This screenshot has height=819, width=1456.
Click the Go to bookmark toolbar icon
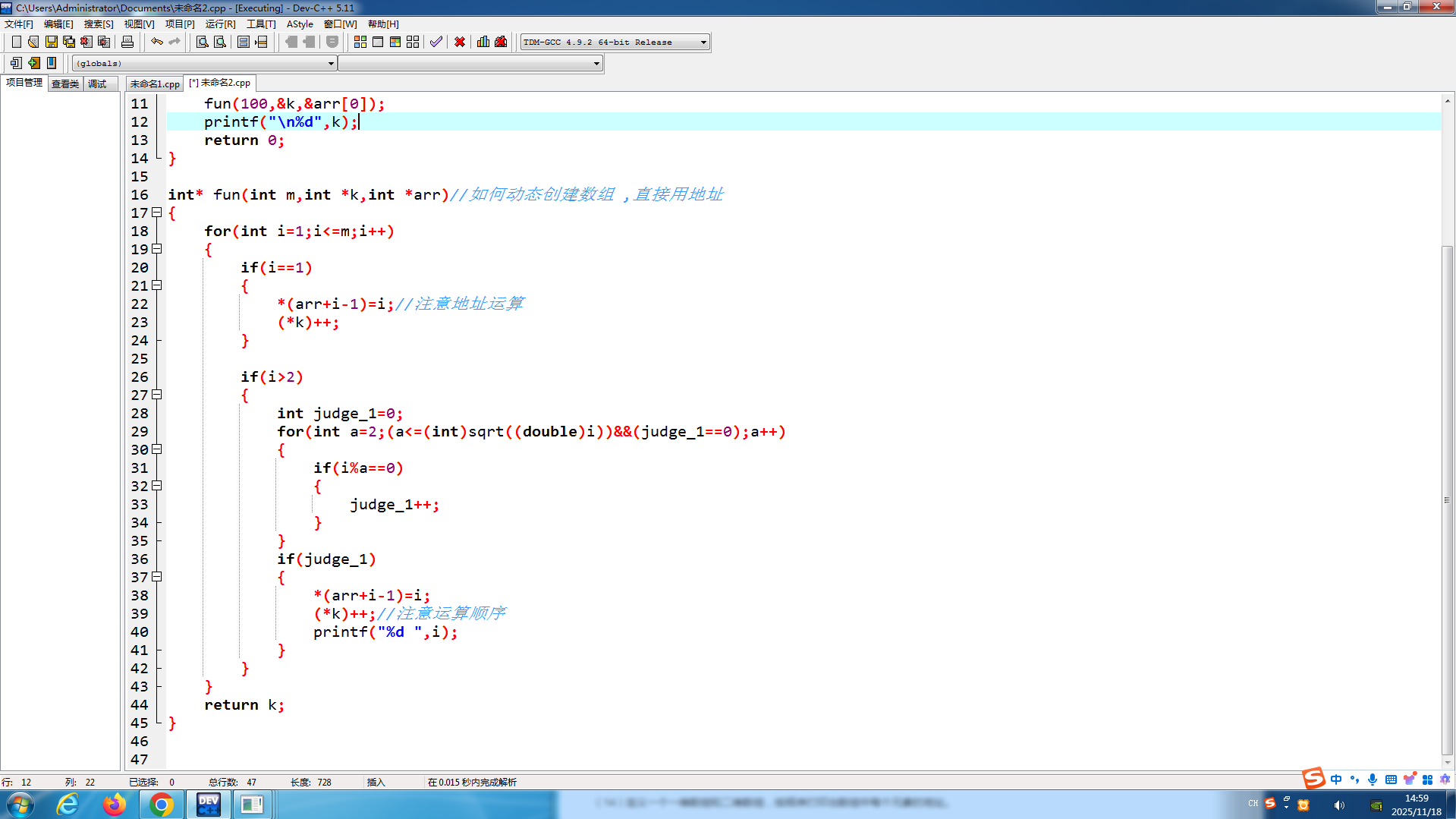click(x=51, y=63)
